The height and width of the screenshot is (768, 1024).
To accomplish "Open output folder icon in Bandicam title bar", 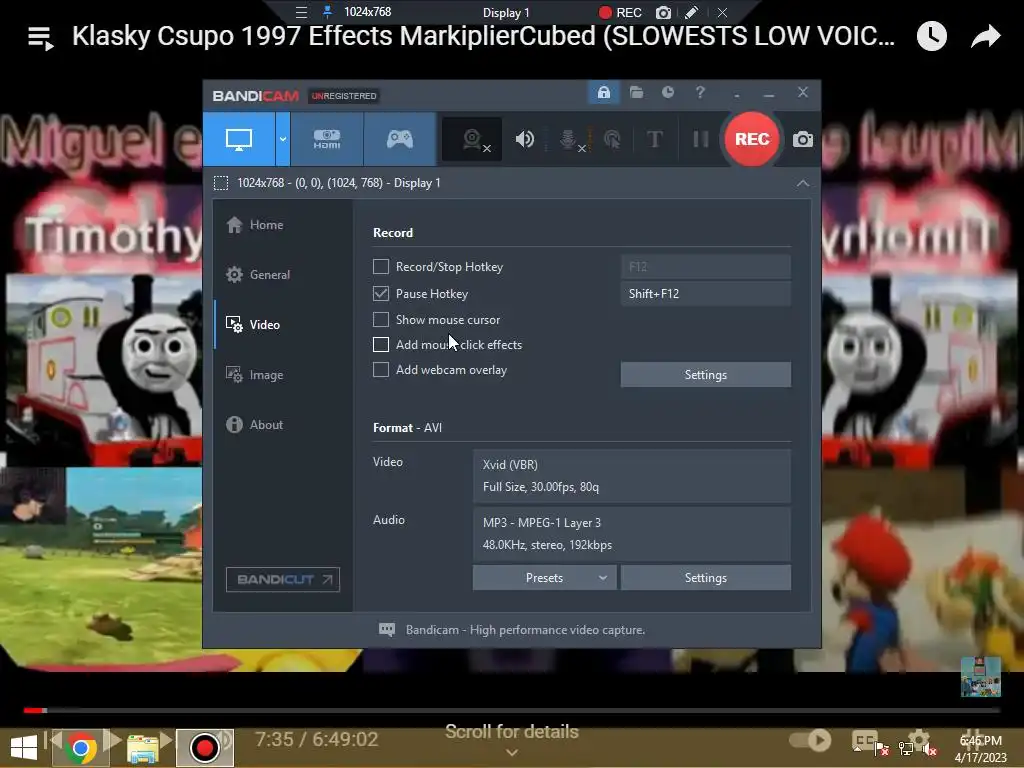I will 636,93.
